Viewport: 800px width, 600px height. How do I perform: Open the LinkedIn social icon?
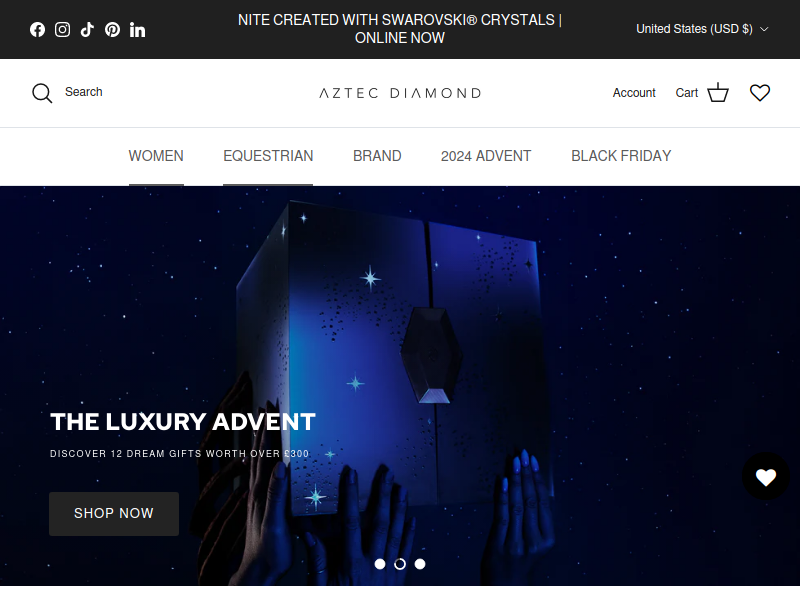click(x=137, y=30)
